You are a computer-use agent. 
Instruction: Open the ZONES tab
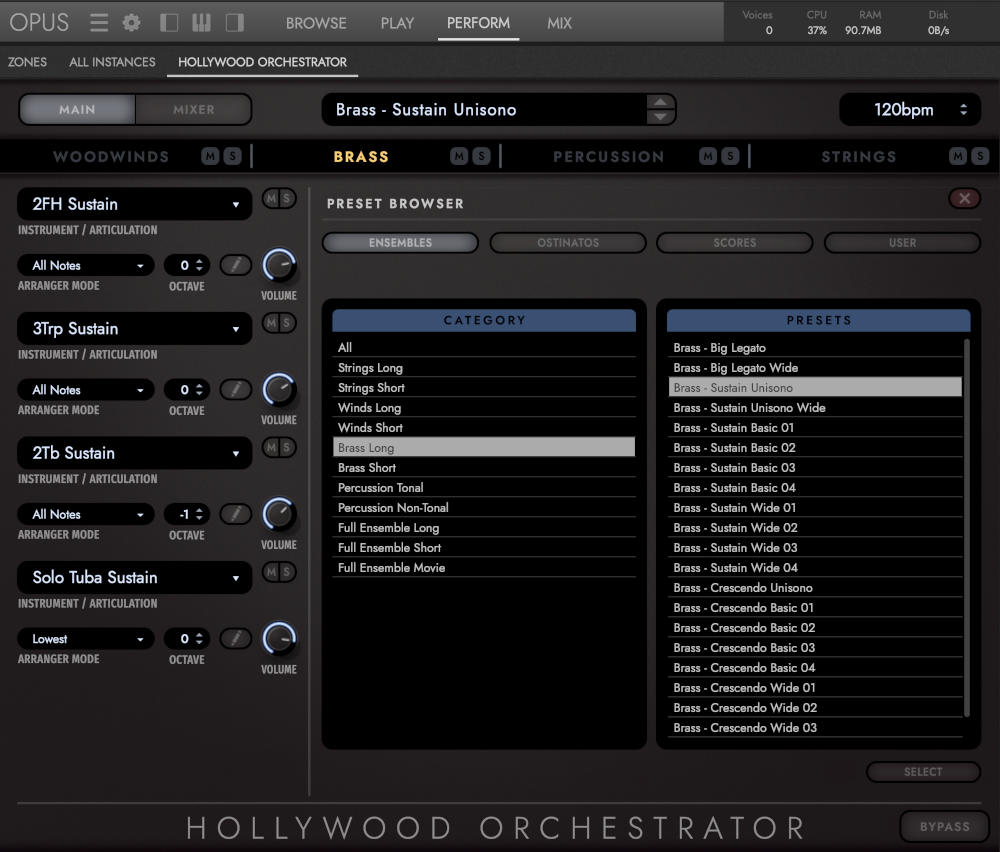[27, 62]
